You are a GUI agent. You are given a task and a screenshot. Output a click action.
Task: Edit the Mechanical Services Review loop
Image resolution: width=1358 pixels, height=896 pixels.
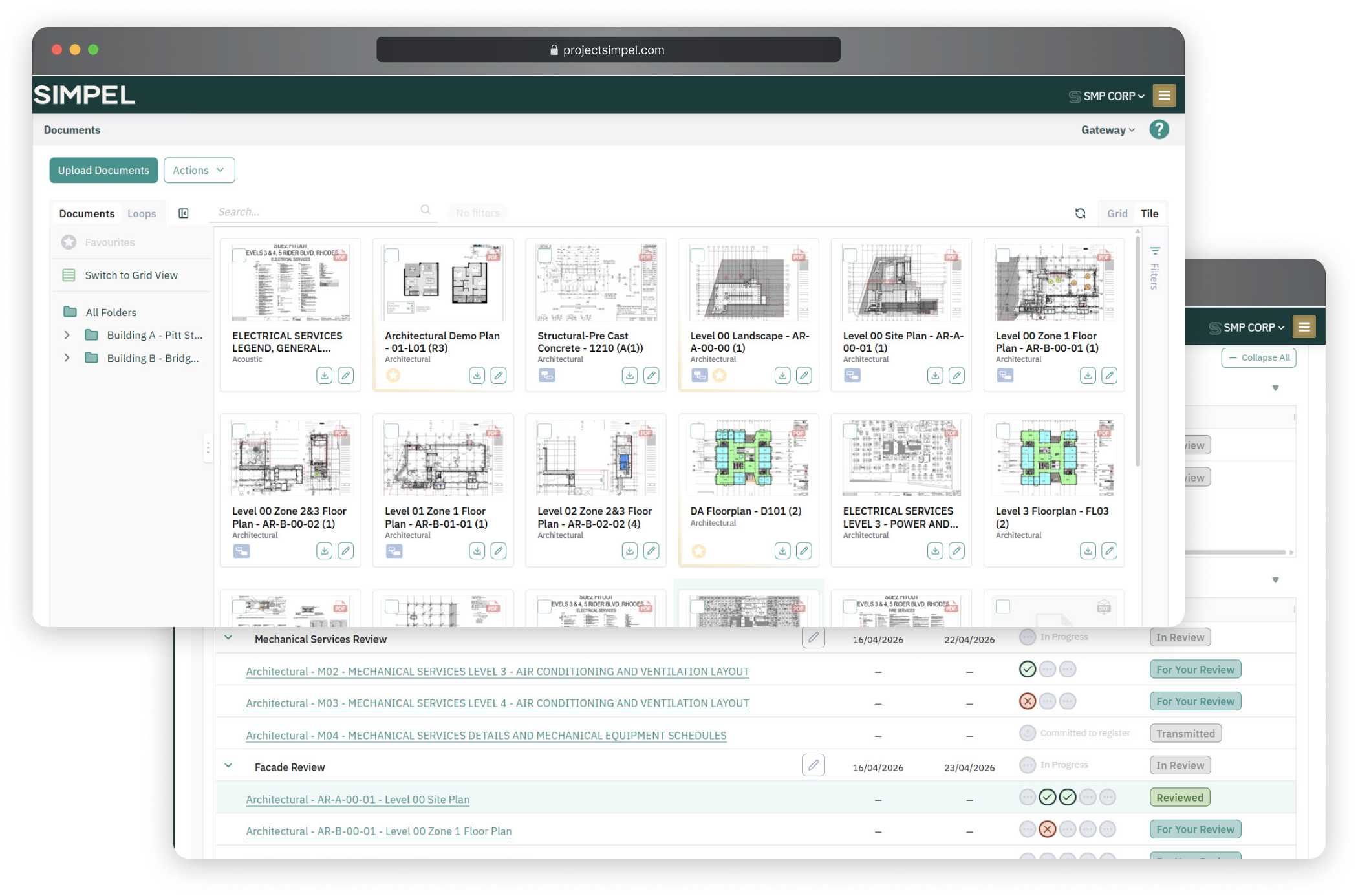814,637
